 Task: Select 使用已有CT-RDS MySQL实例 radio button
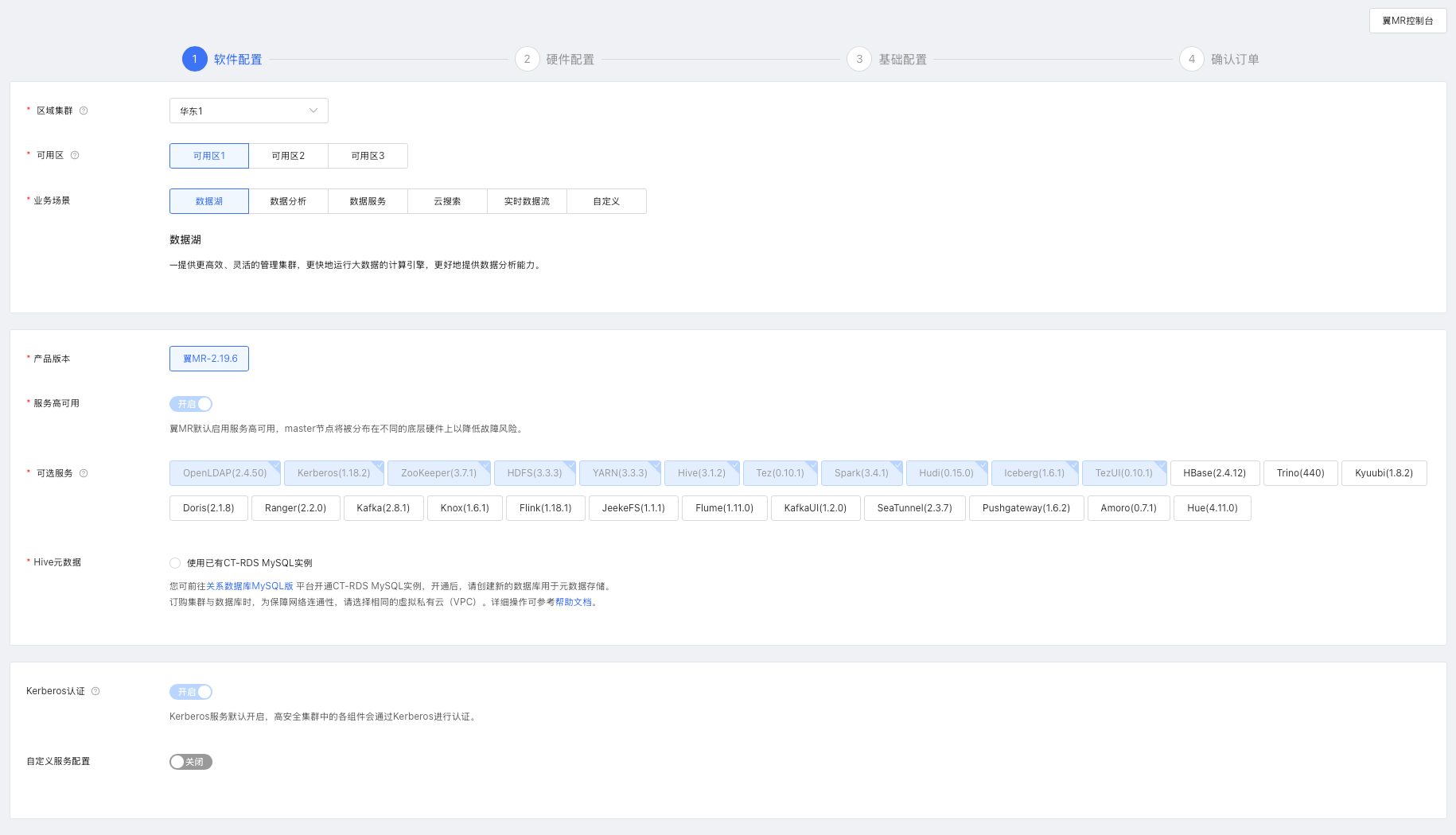[175, 563]
